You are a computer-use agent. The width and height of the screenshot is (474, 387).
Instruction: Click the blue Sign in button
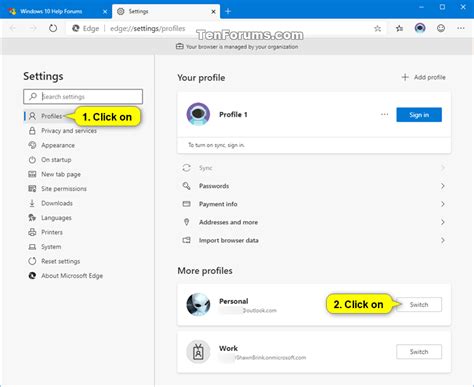[419, 115]
